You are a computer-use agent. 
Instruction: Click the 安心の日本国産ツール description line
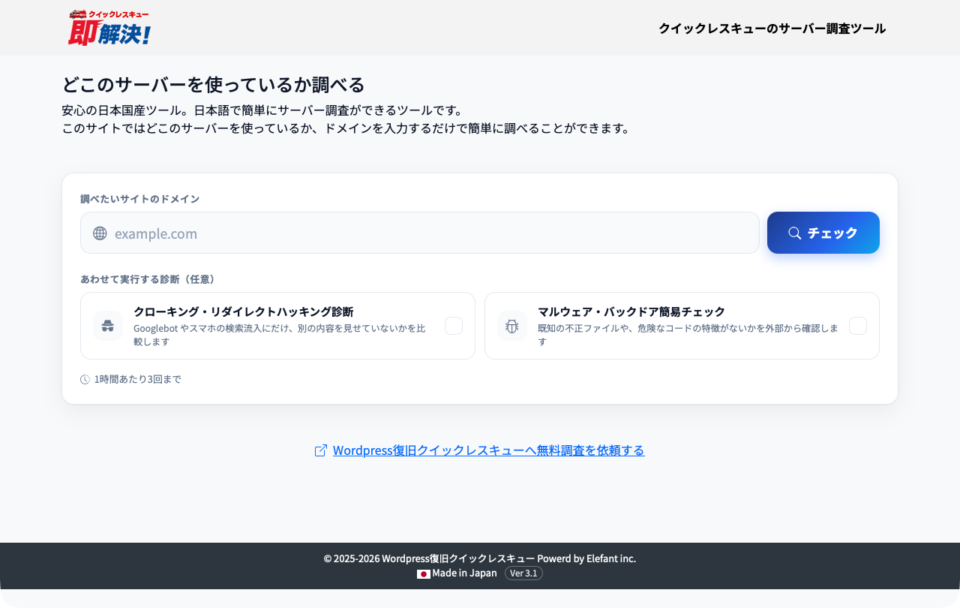(264, 111)
